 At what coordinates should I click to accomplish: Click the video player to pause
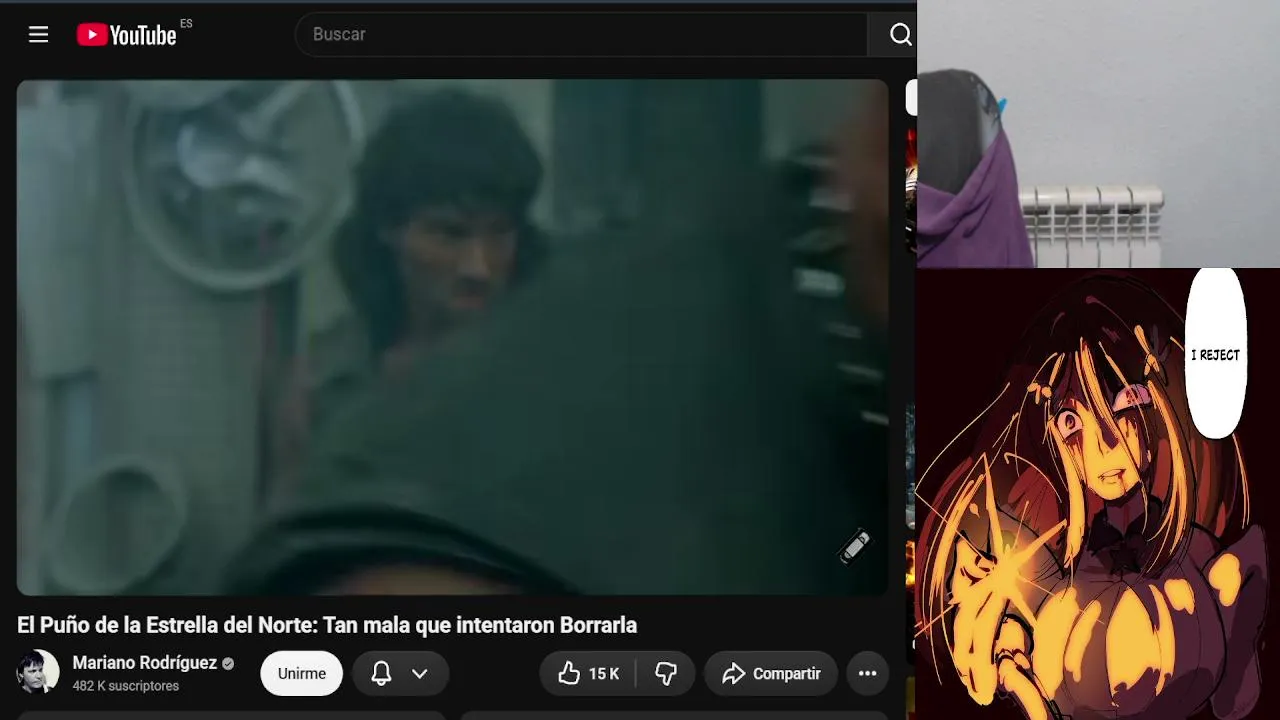point(452,337)
